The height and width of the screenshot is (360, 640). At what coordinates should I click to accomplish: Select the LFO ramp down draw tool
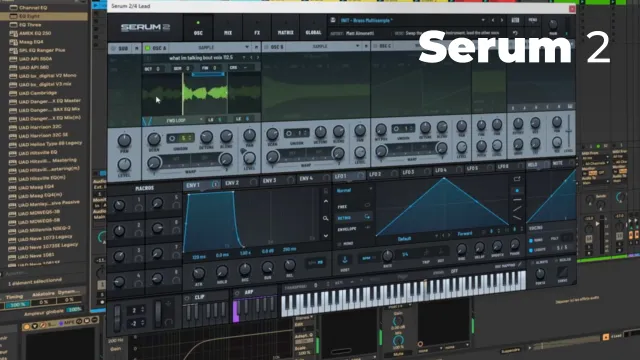[517, 218]
